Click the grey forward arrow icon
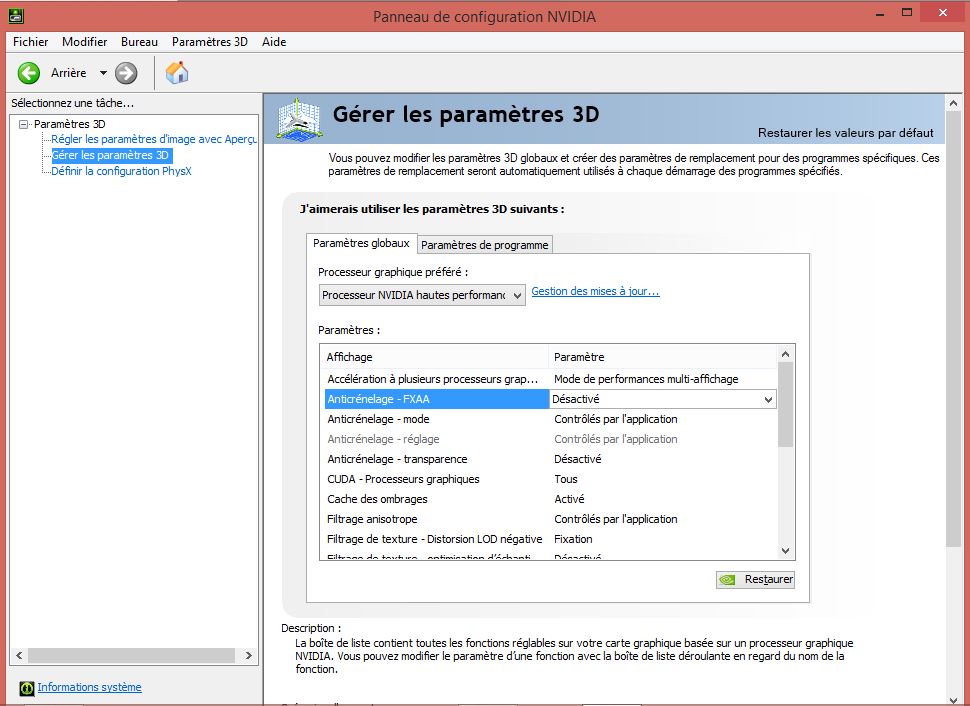The width and height of the screenshot is (970, 706). (x=126, y=73)
